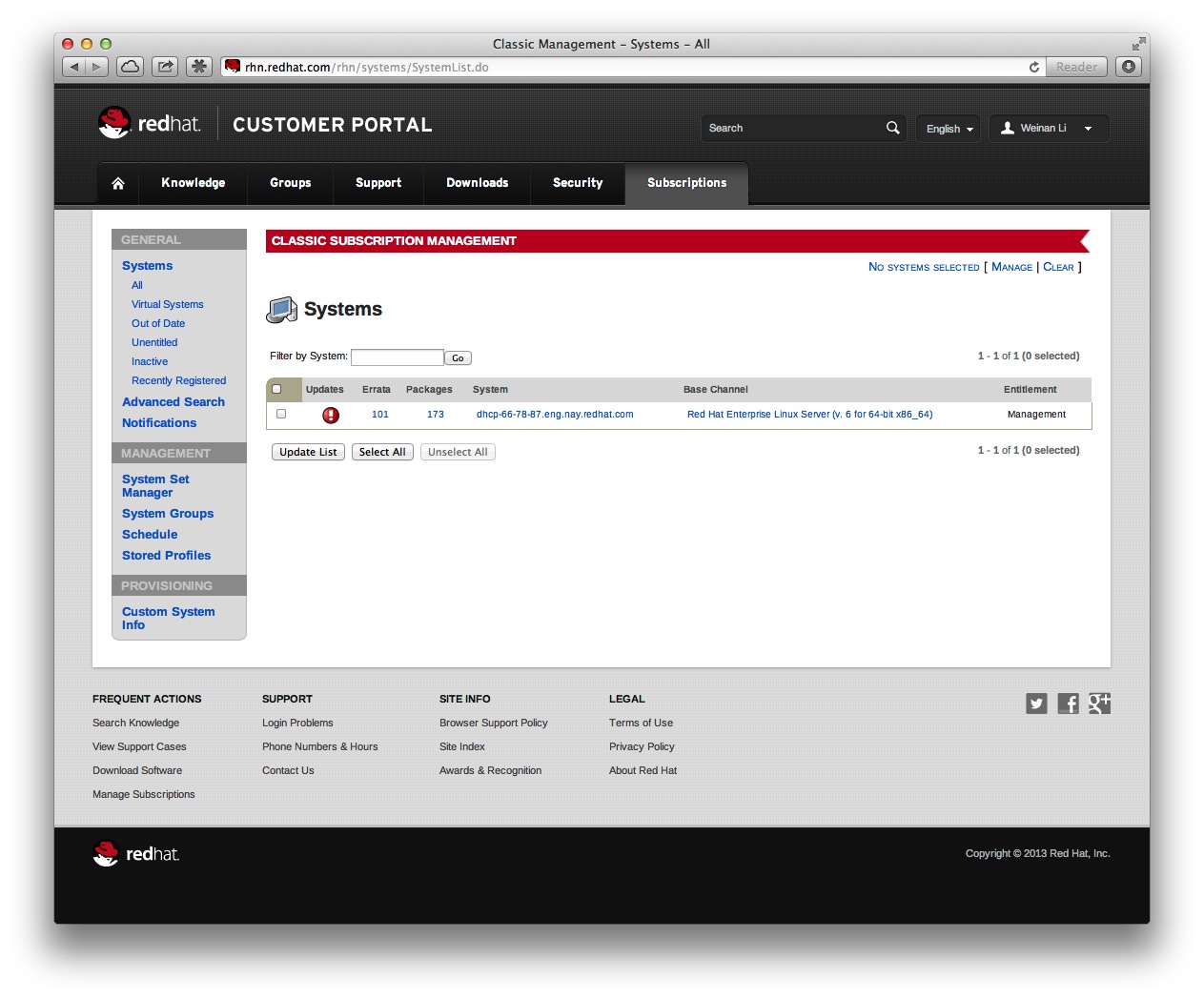This screenshot has height=999, width=1204.
Task: Toggle the select-all header checkbox
Action: (276, 389)
